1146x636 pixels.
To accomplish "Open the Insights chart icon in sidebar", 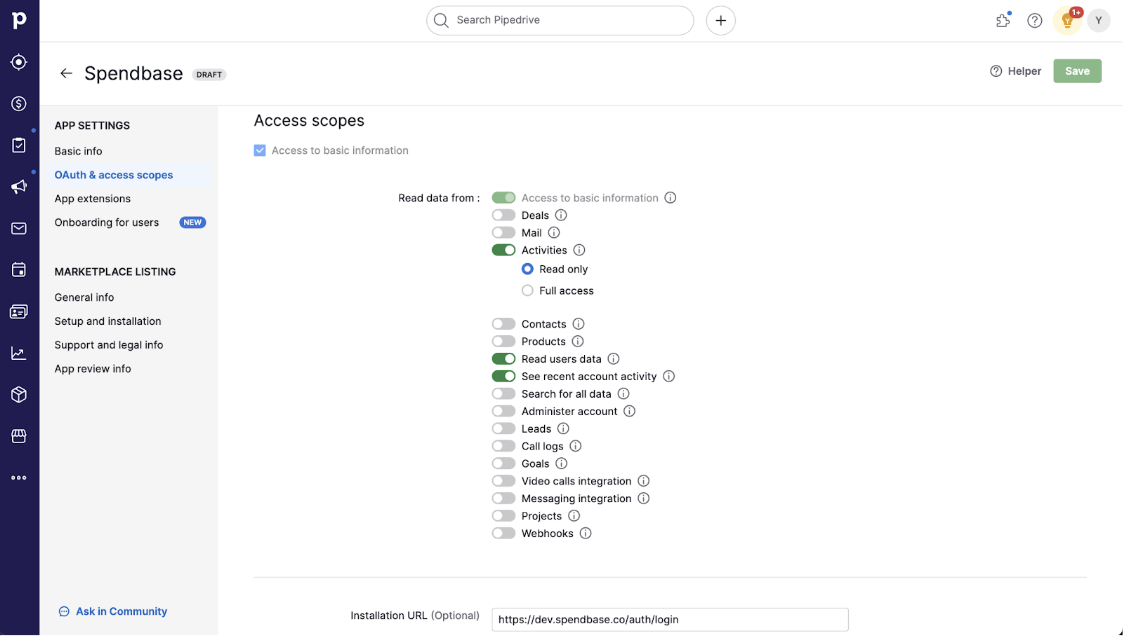I will tap(19, 353).
